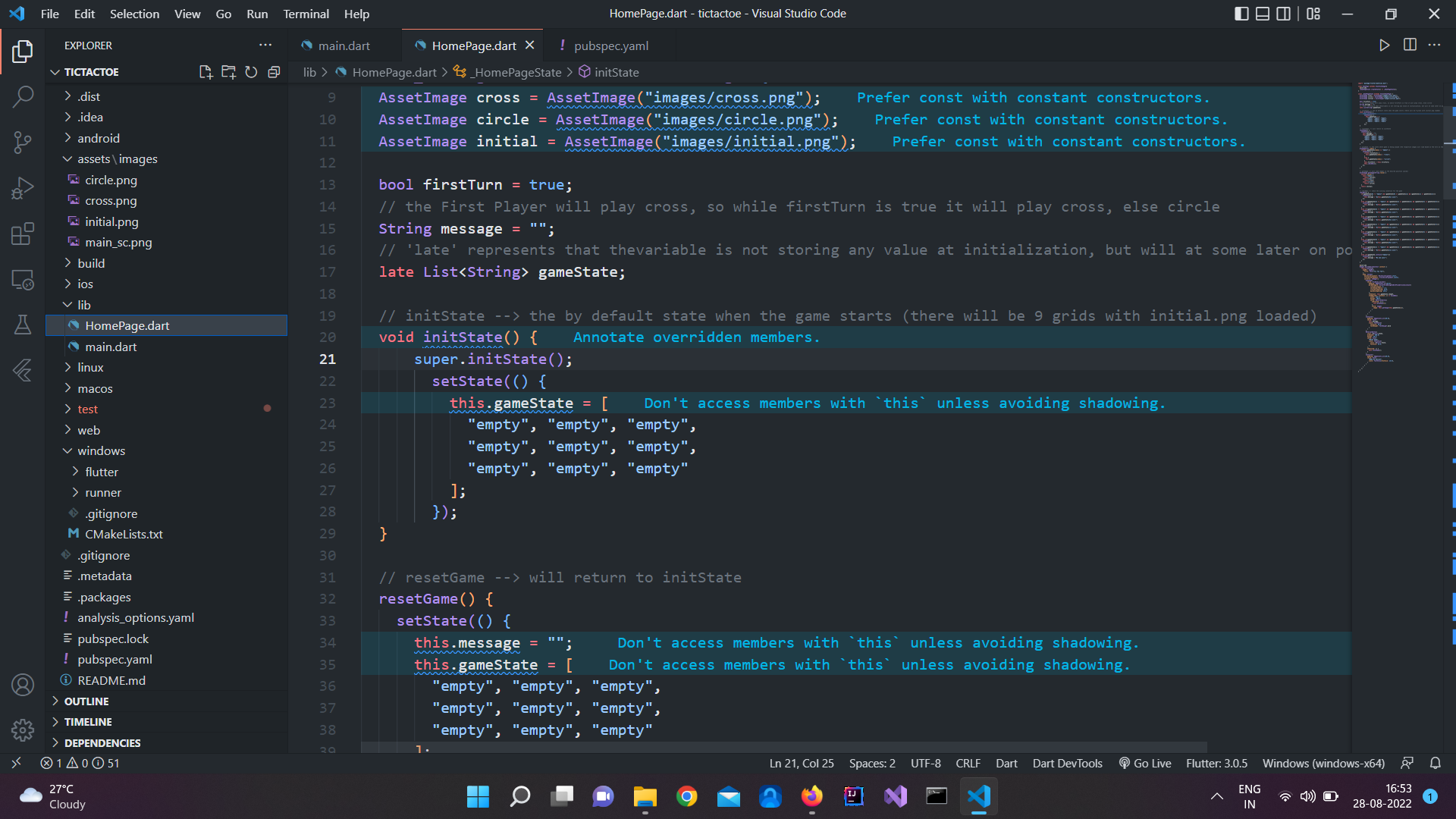Open editor more actions menu
1456x819 pixels.
coord(1434,45)
